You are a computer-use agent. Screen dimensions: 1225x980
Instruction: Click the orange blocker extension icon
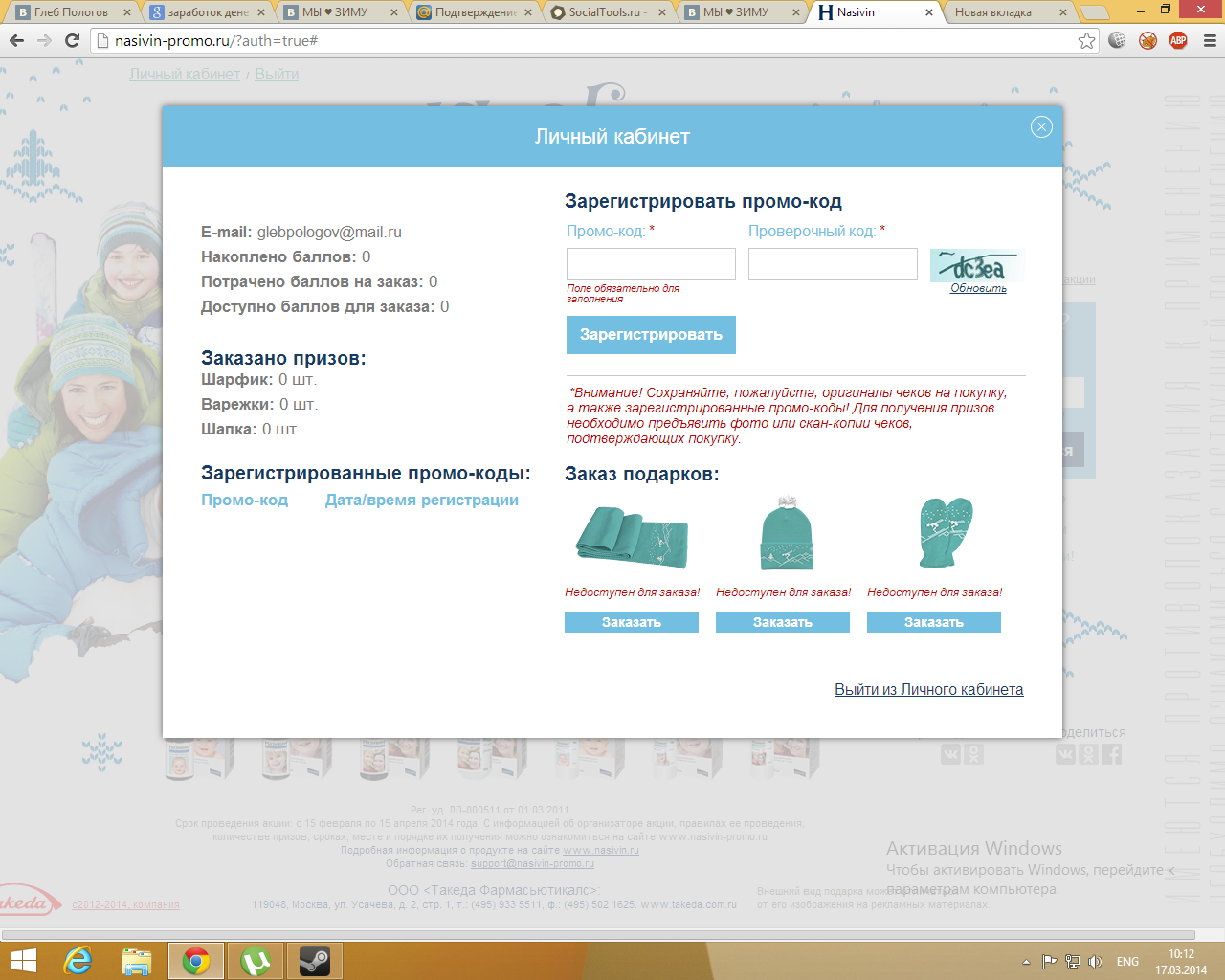click(1147, 41)
